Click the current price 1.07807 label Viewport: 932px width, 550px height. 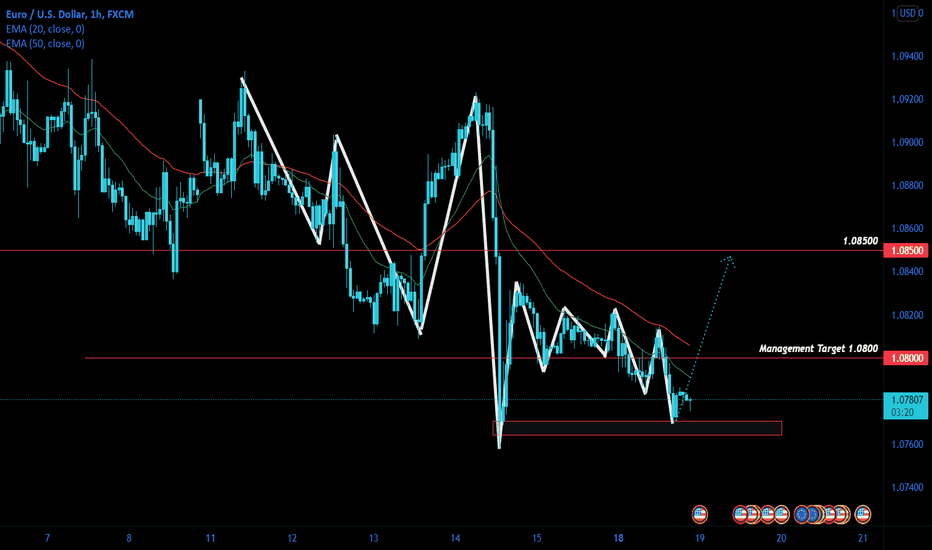tap(906, 400)
